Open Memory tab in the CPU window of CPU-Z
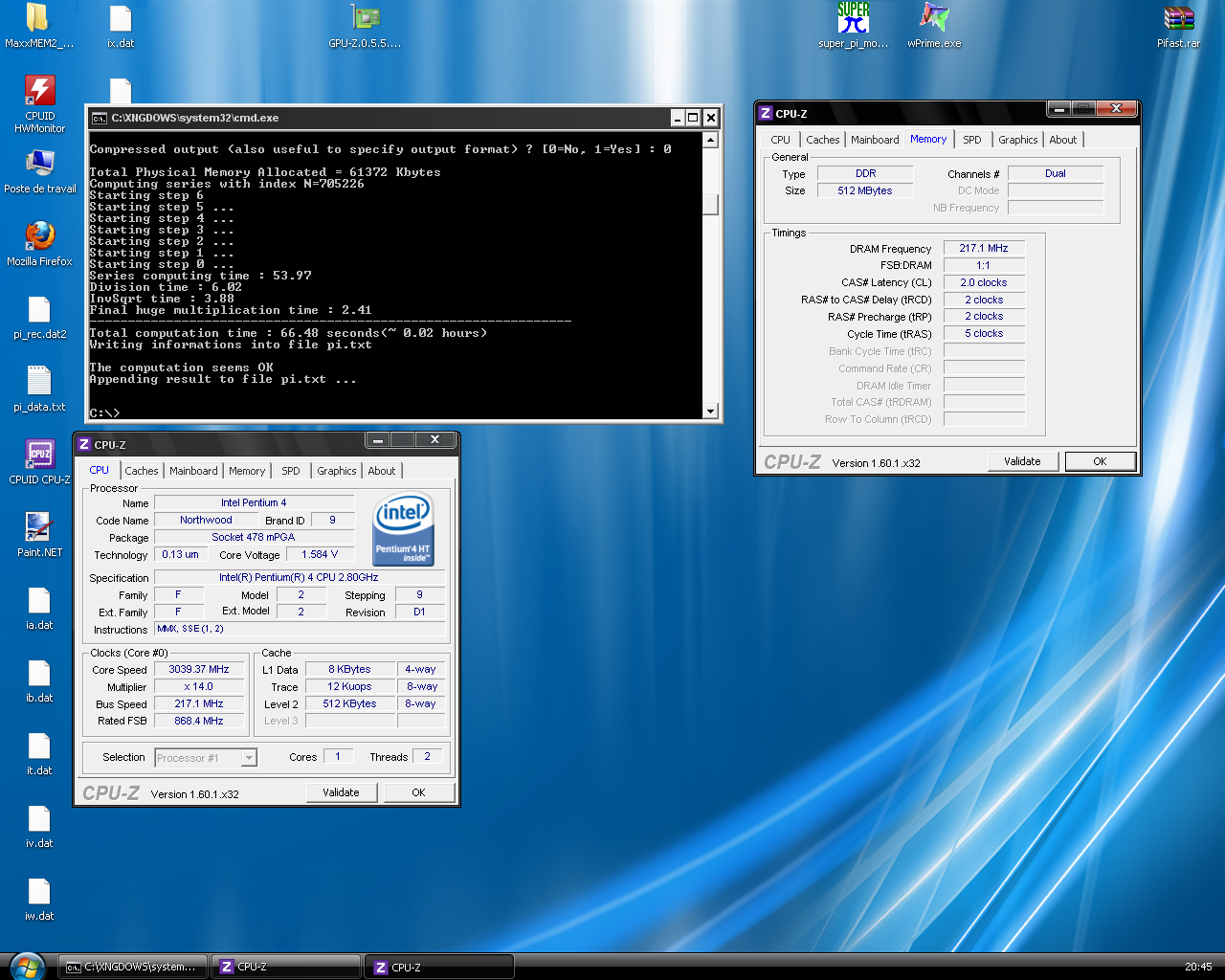This screenshot has width=1225, height=980. (247, 471)
